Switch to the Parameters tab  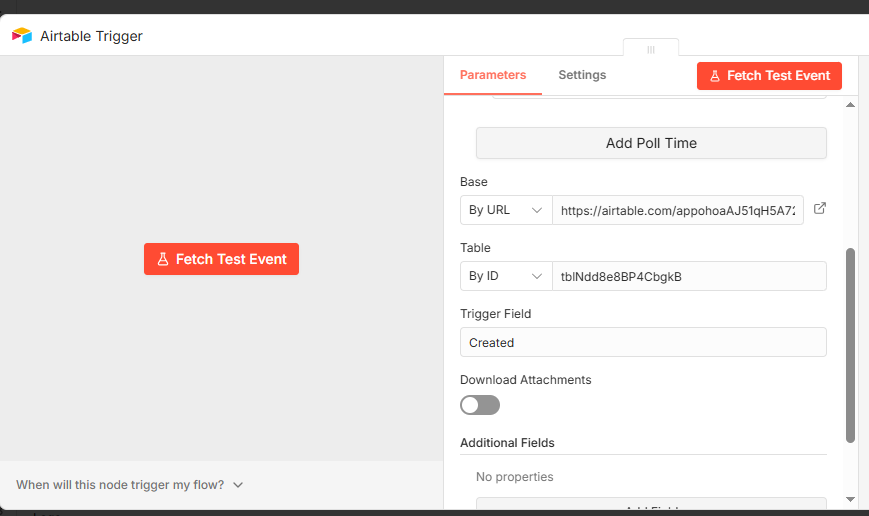point(493,75)
